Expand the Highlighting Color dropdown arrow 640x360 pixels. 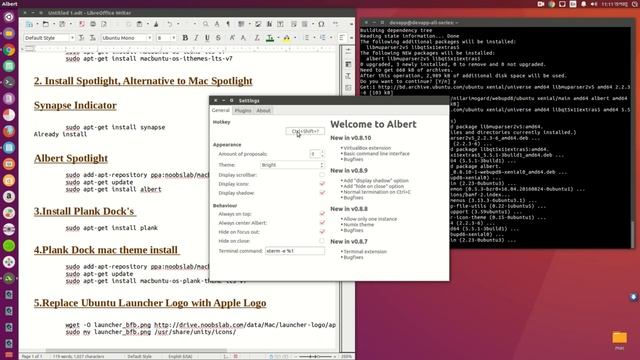[295, 38]
